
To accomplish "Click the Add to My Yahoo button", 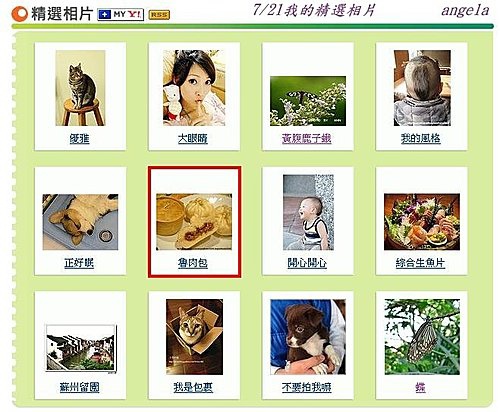I will tap(120, 15).
